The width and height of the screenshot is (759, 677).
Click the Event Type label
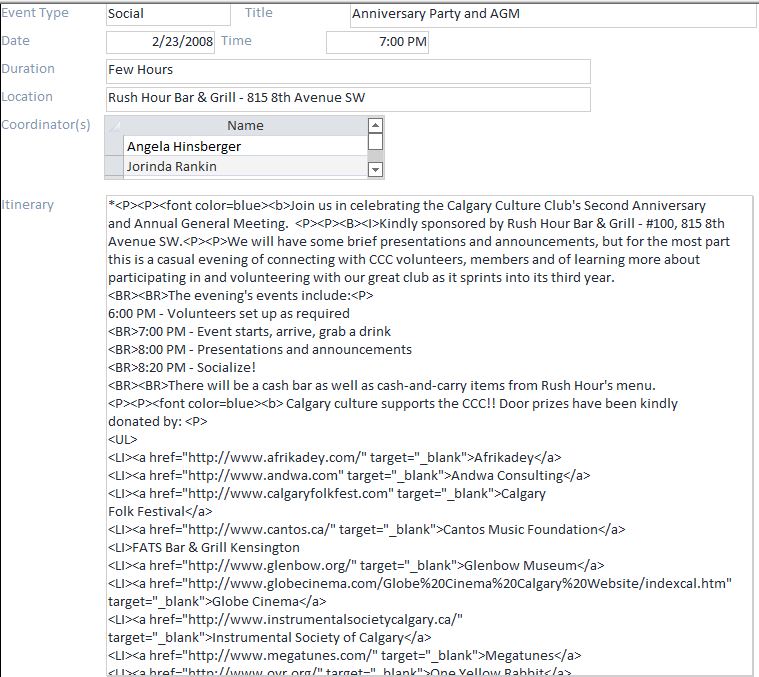pyautogui.click(x=35, y=13)
